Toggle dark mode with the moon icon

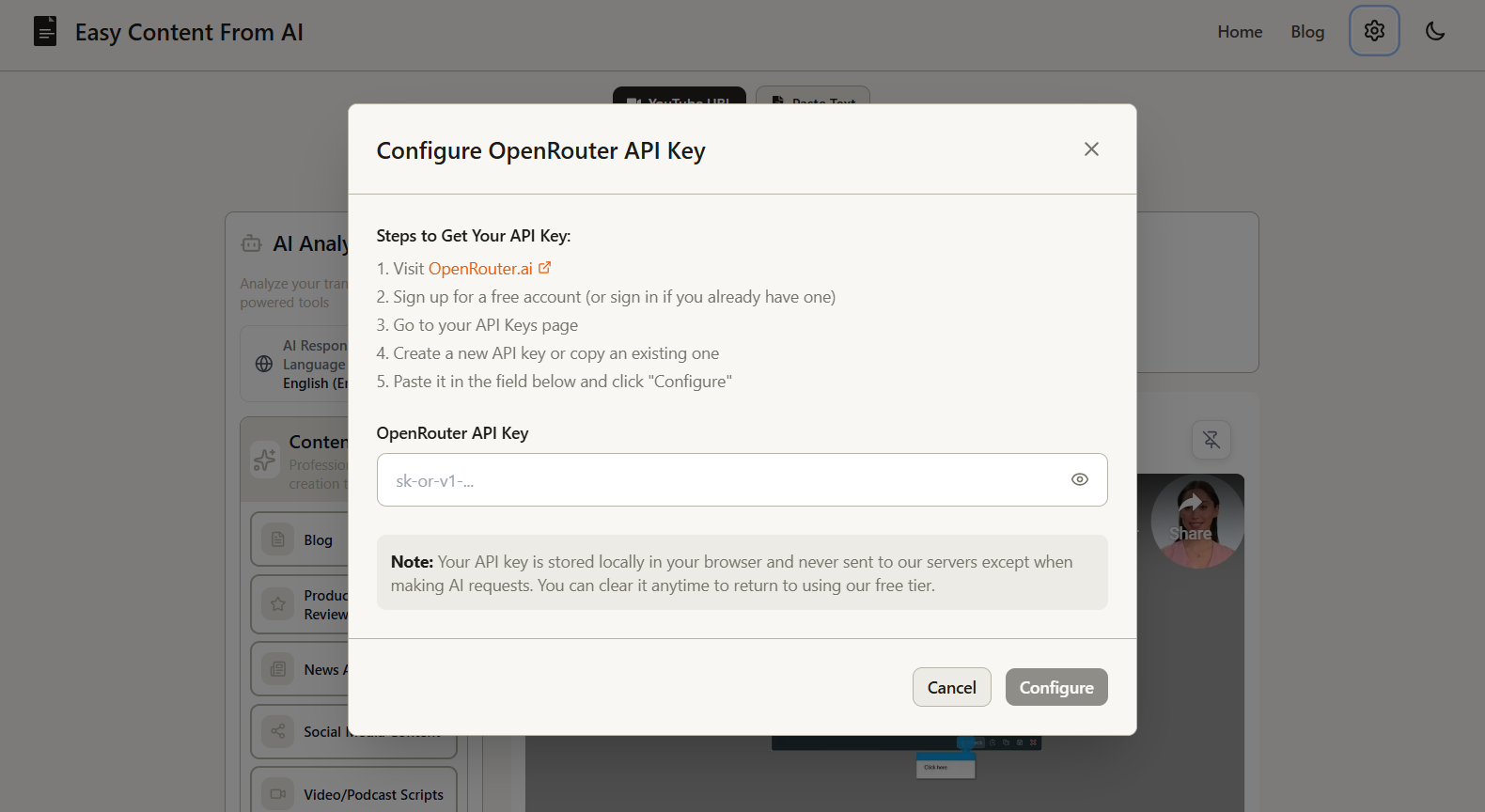[1435, 31]
